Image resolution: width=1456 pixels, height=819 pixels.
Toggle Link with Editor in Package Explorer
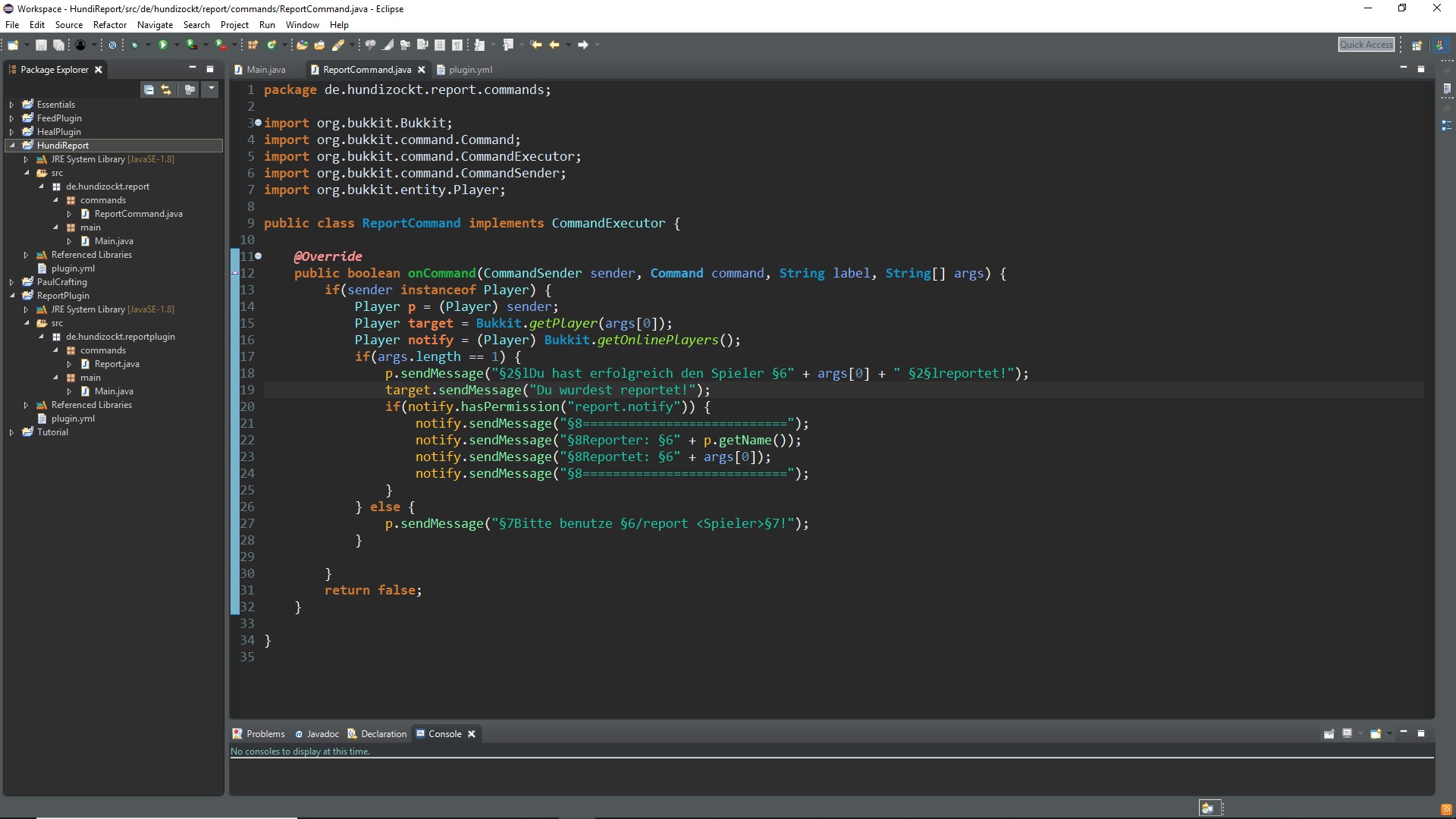click(166, 89)
